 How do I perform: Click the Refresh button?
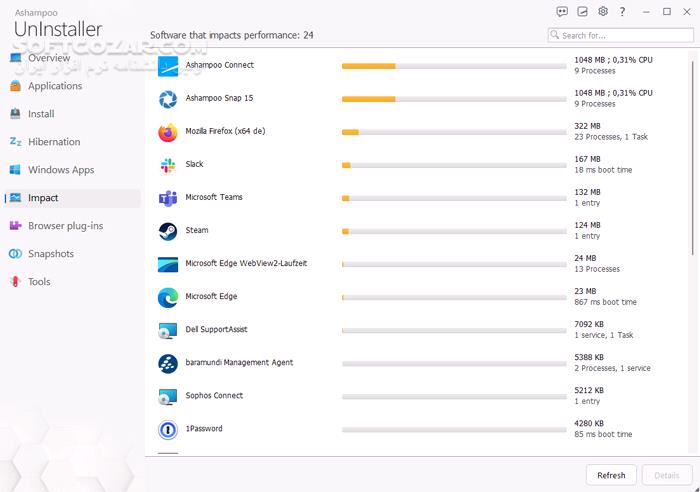click(611, 475)
